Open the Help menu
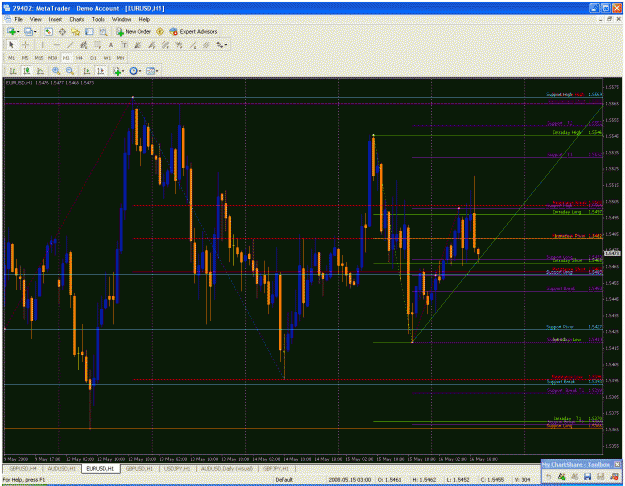The height and width of the screenshot is (486, 625). pyautogui.click(x=144, y=19)
